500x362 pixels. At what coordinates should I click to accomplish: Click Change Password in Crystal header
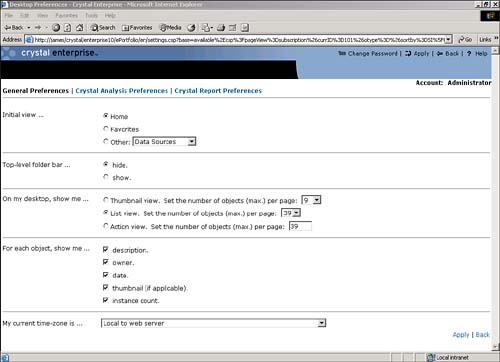368,53
